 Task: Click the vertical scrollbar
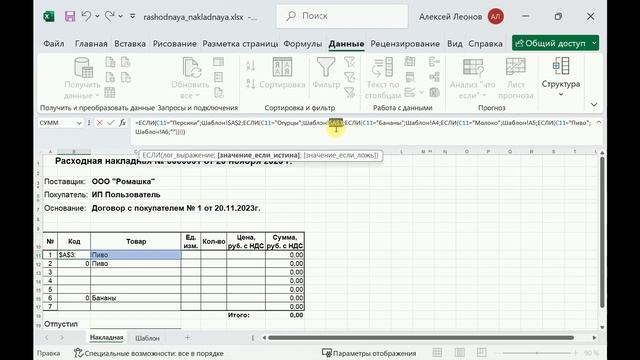pos(602,233)
